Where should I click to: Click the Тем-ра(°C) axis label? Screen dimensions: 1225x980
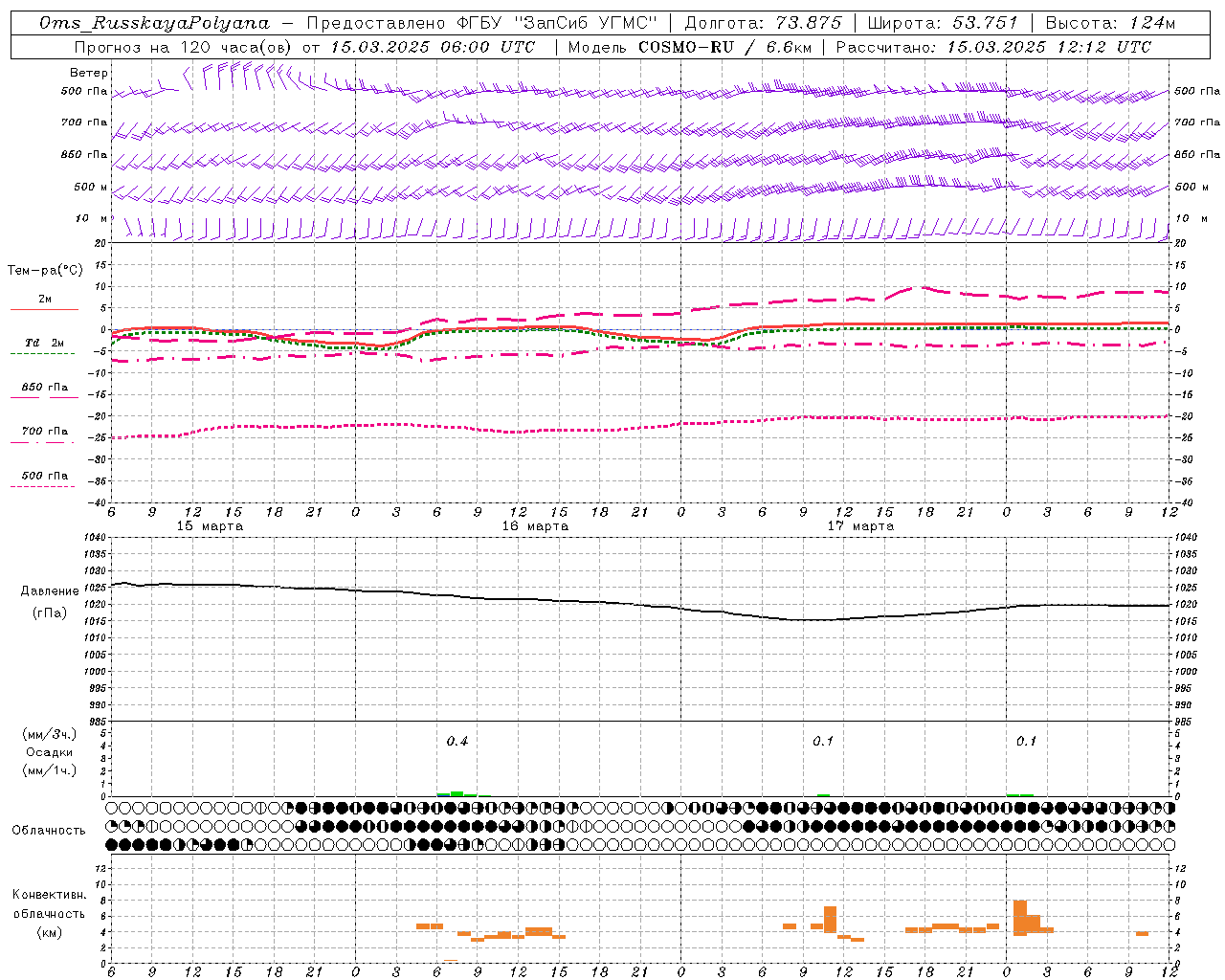[45, 271]
